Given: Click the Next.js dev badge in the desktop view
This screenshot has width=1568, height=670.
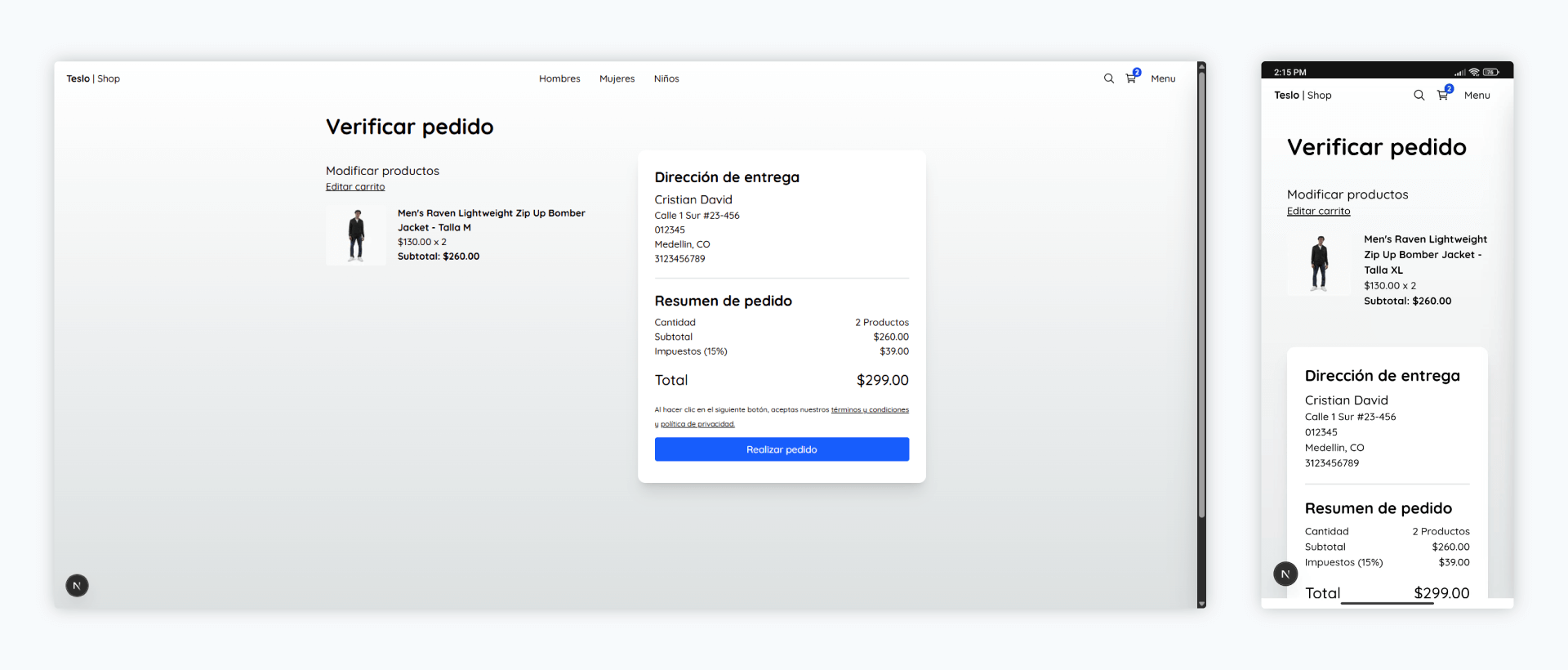Looking at the screenshot, I should (x=77, y=585).
